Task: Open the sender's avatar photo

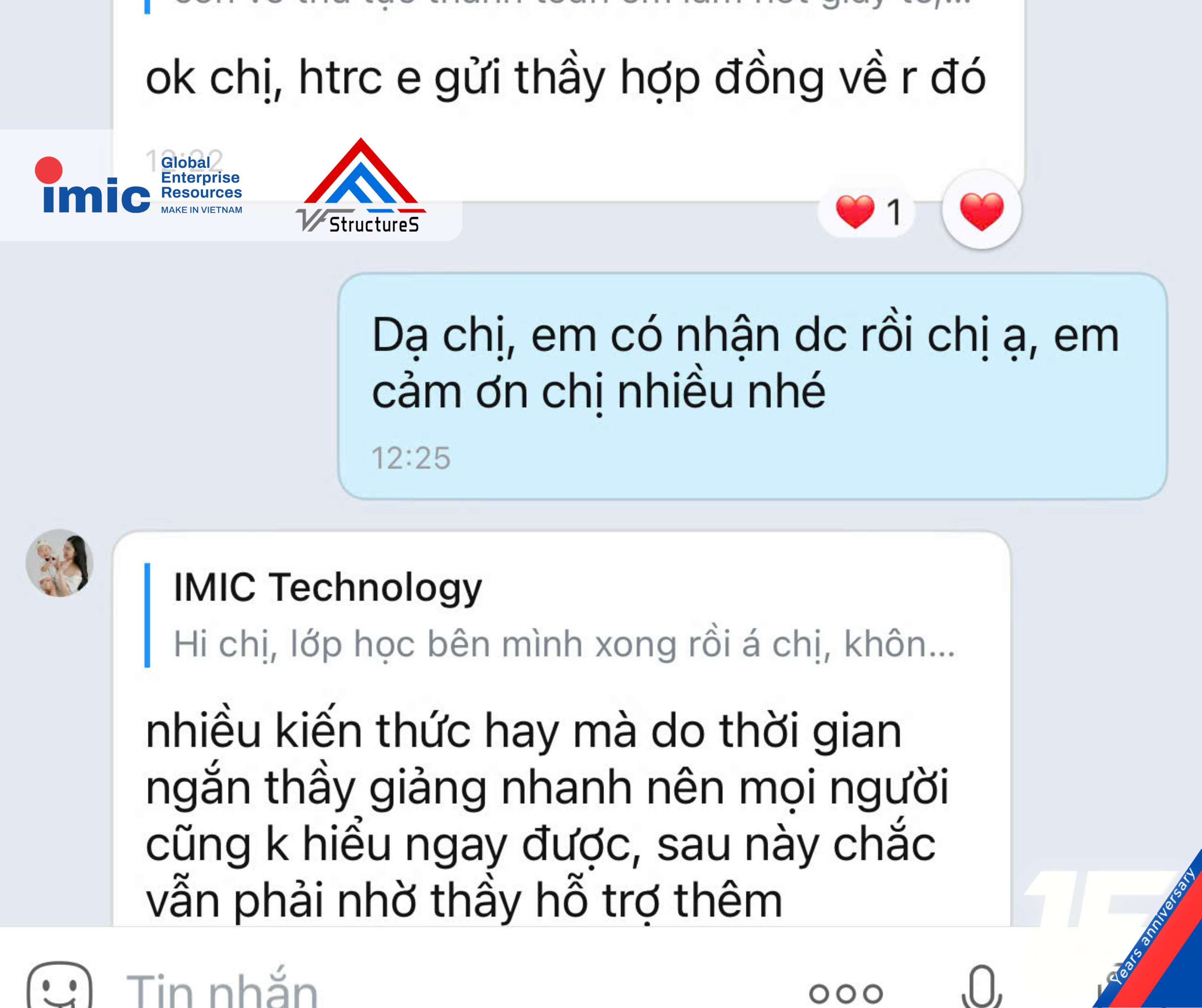Action: [60, 563]
